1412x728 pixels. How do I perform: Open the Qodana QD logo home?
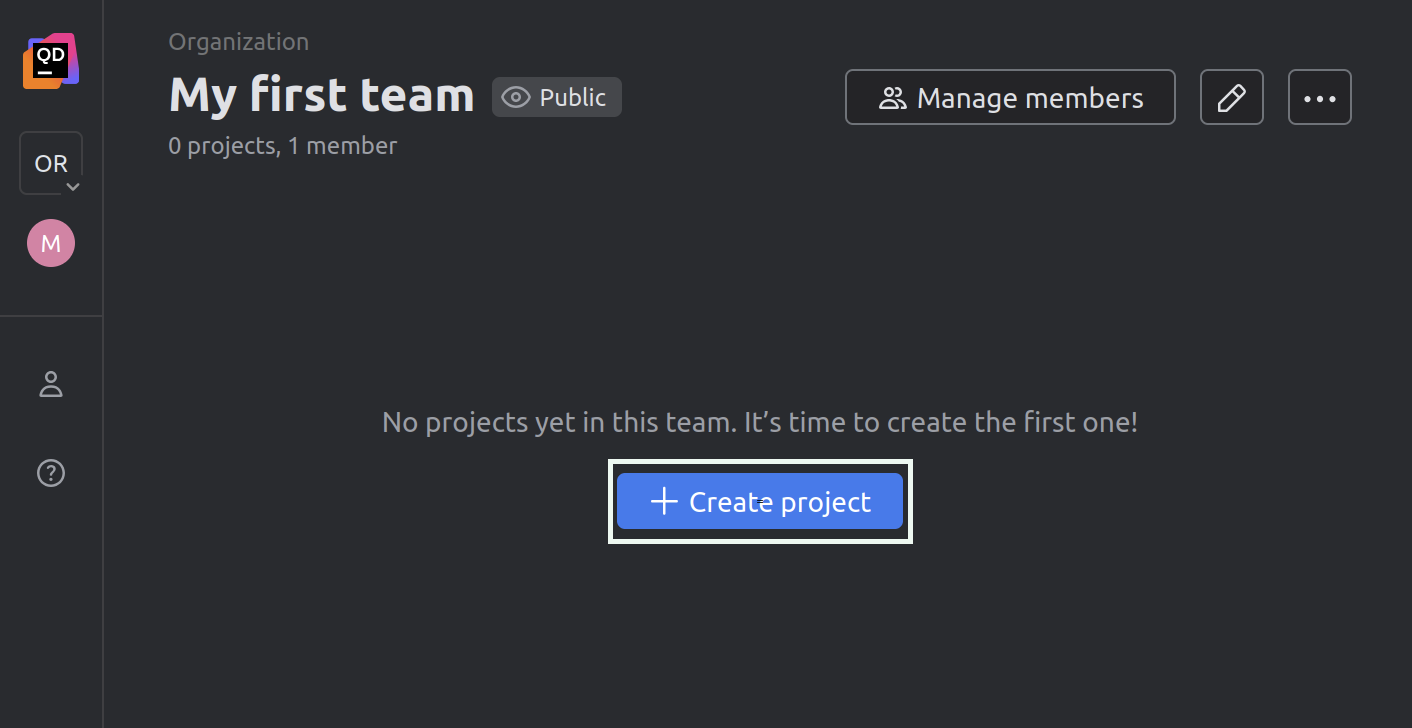pos(51,61)
